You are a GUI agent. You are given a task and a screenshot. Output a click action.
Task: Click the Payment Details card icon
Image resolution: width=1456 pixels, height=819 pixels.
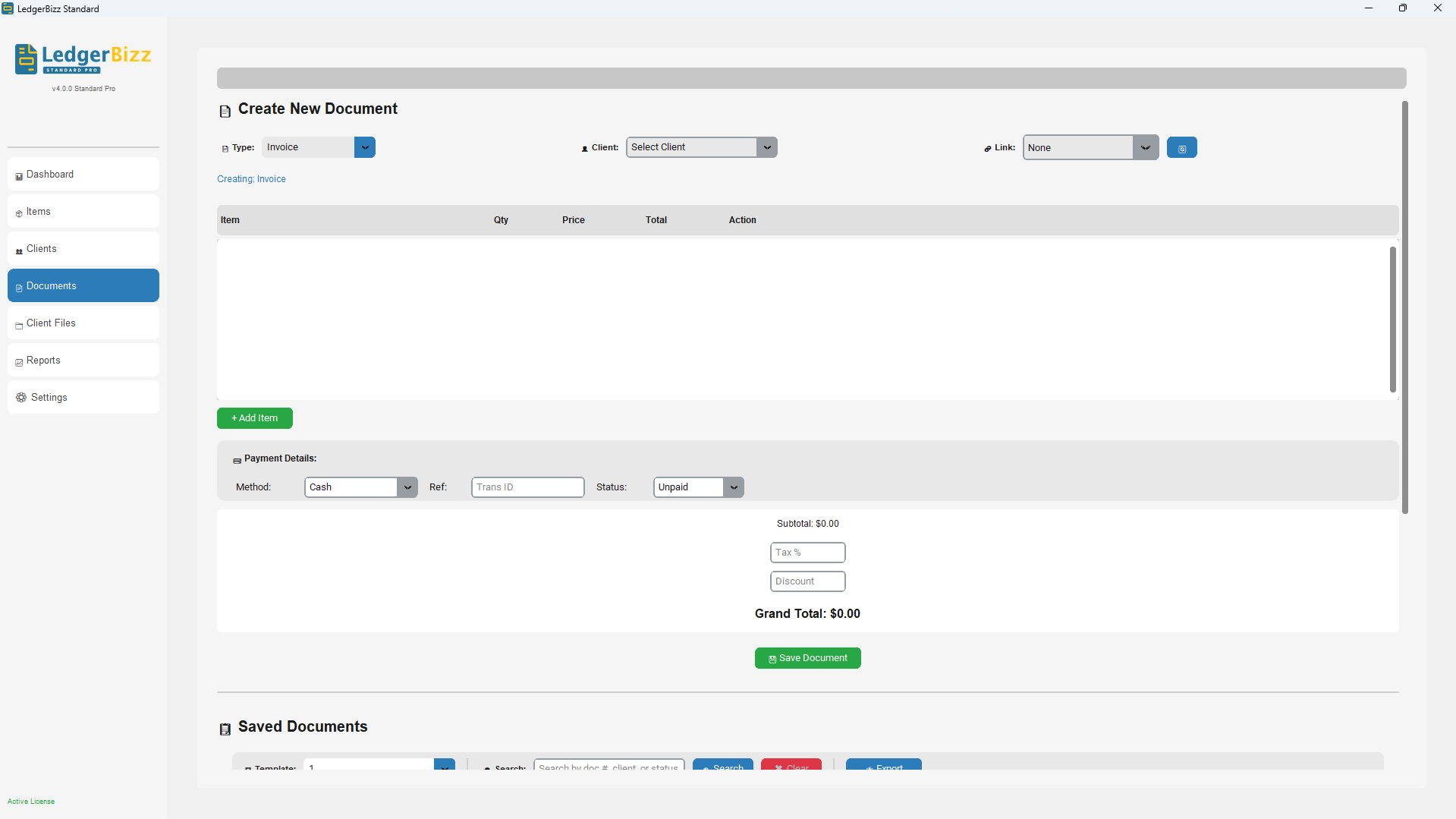tap(237, 460)
